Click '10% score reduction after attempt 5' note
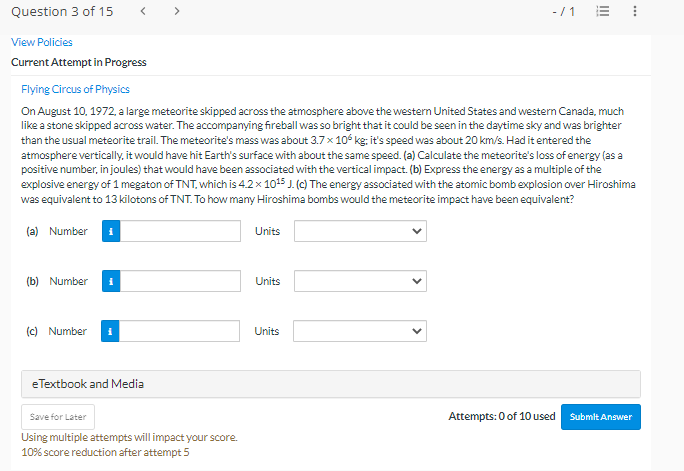 [105, 452]
